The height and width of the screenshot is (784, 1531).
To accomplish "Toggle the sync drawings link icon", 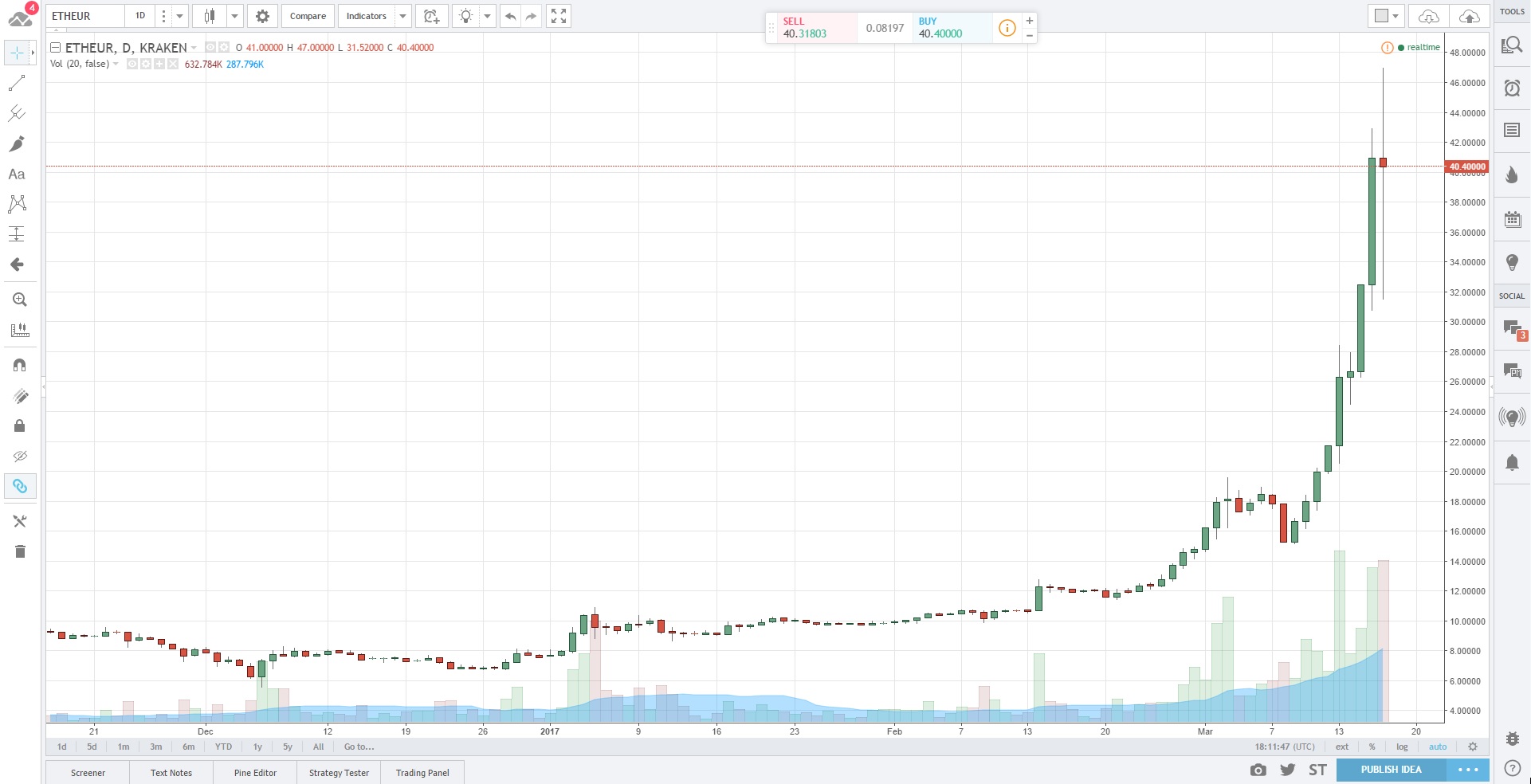I will (x=19, y=486).
